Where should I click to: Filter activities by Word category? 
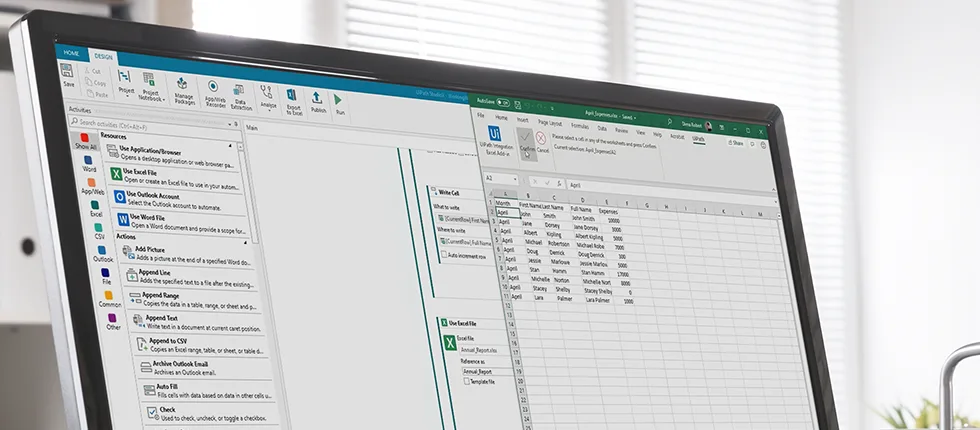click(89, 164)
